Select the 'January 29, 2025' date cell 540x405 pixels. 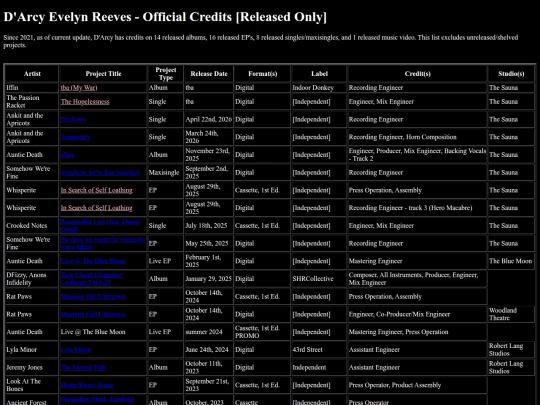(x=209, y=279)
